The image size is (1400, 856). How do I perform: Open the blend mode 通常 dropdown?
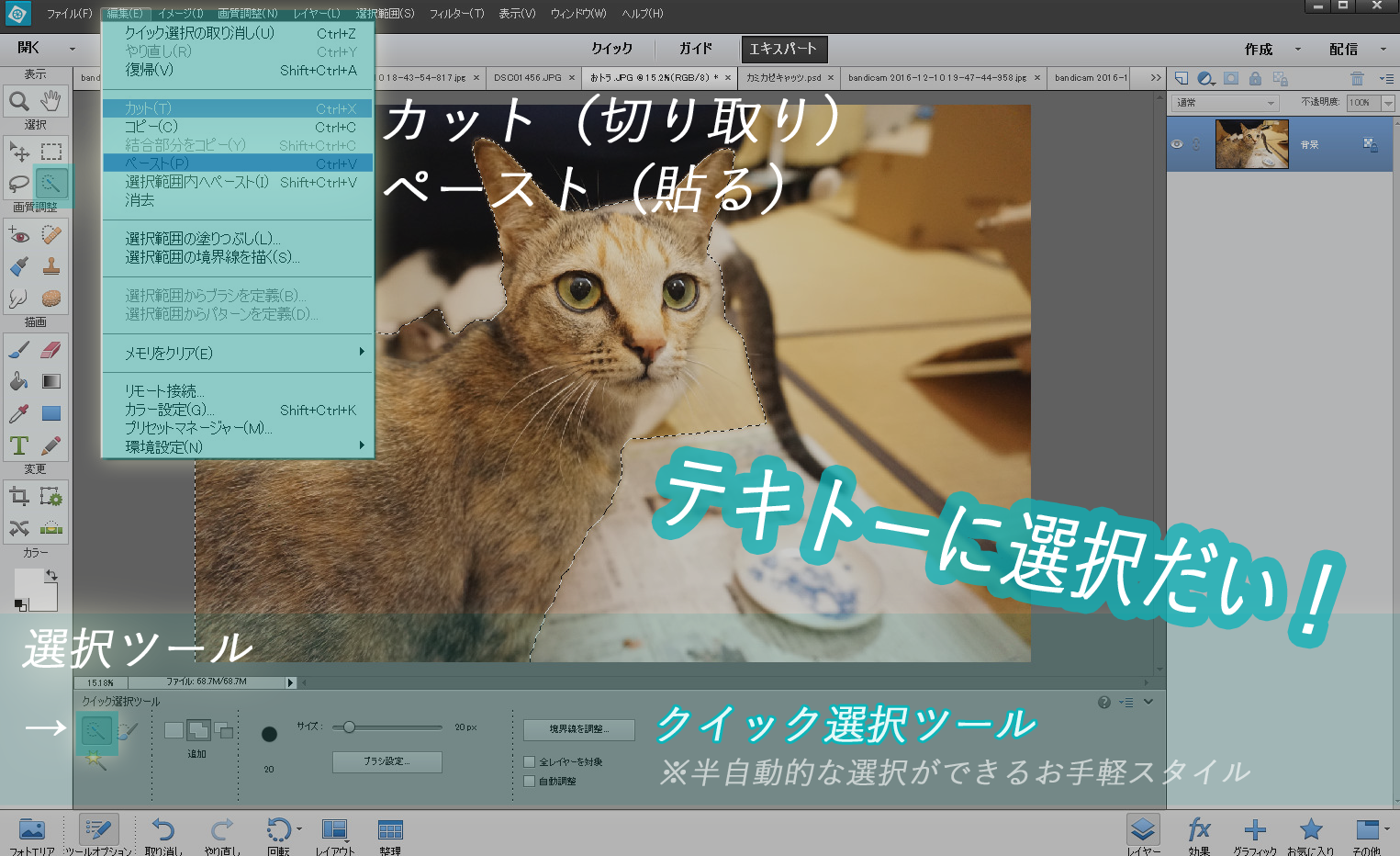tap(1226, 103)
